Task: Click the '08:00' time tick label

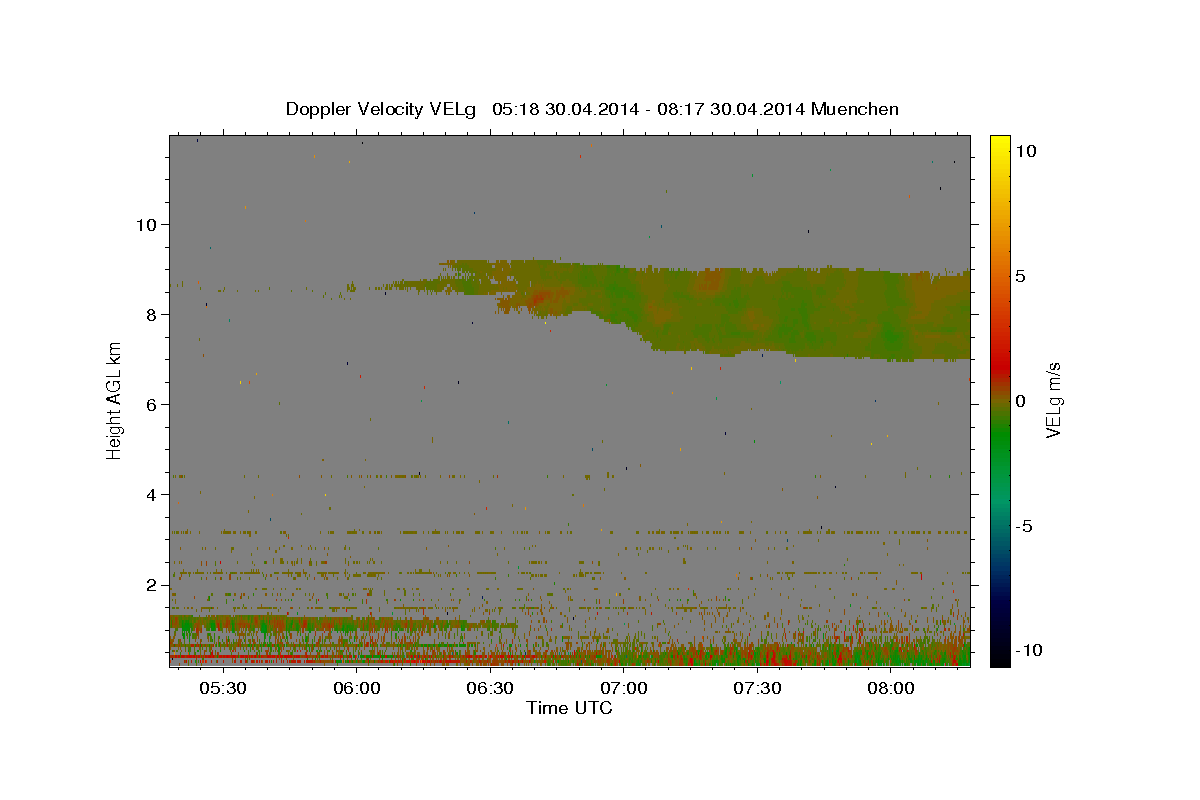Action: coord(890,689)
